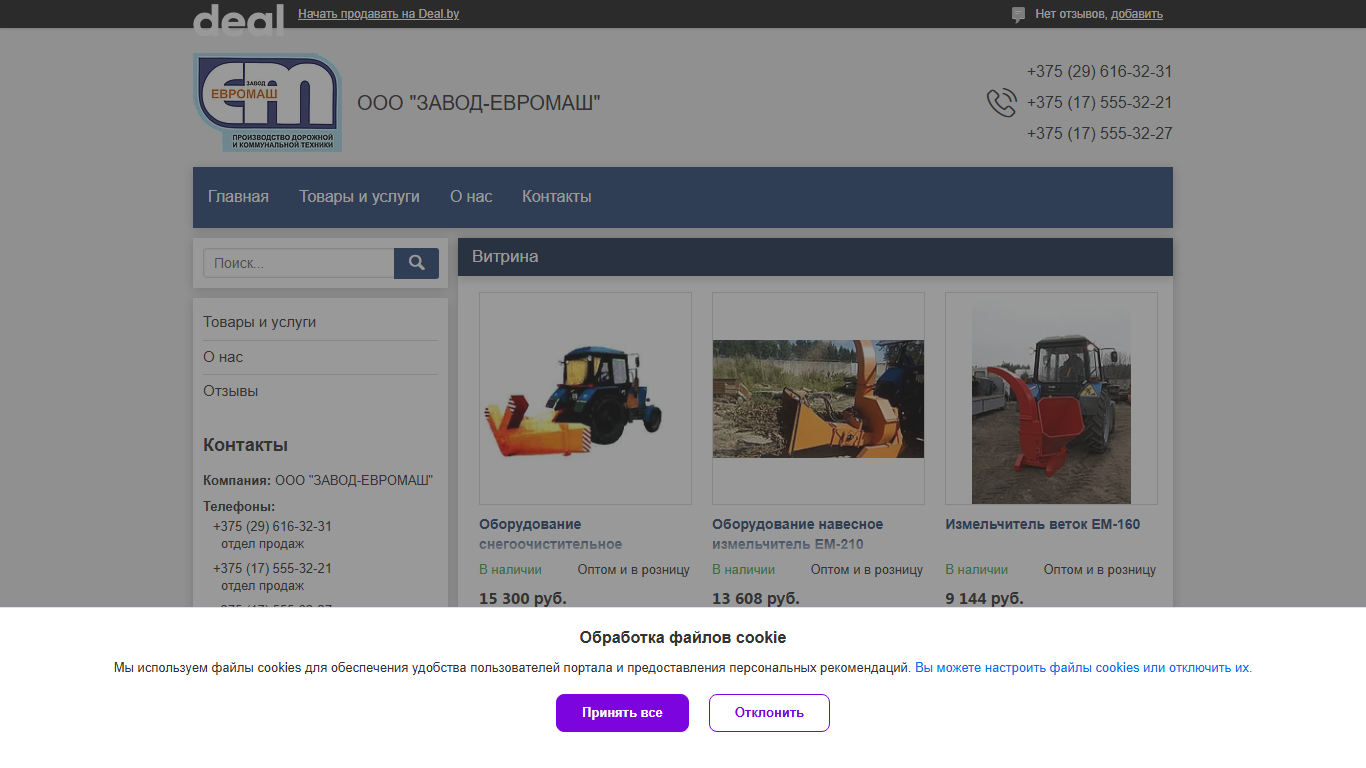Viewport: 1366px width, 768px height.
Task: Click the Обработка файлов cookie heading
Action: coord(683,638)
